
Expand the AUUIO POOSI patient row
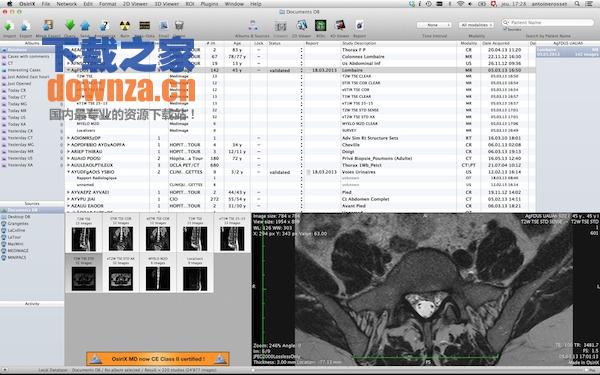(68, 158)
